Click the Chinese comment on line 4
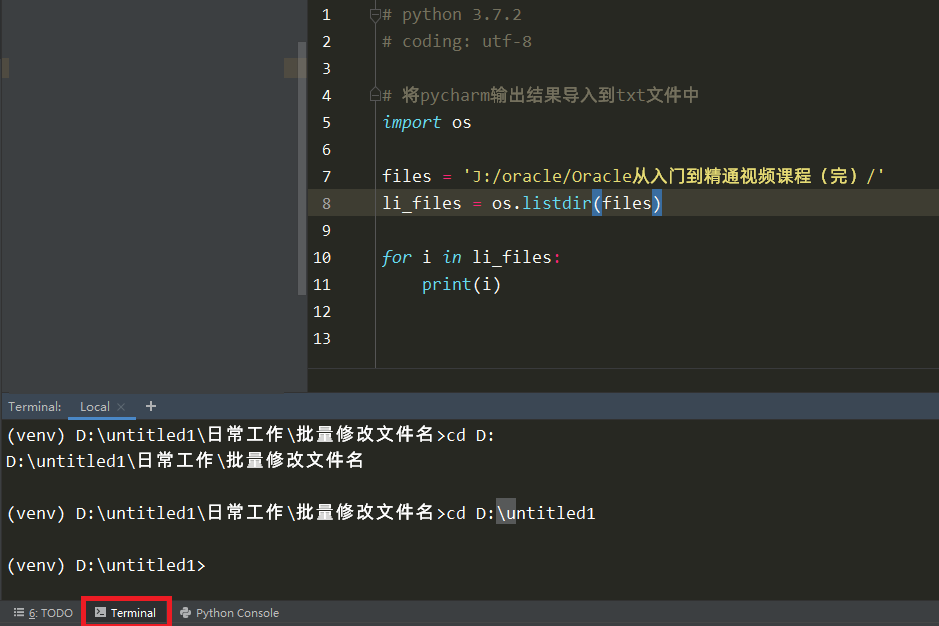Image resolution: width=939 pixels, height=626 pixels. pyautogui.click(x=540, y=95)
